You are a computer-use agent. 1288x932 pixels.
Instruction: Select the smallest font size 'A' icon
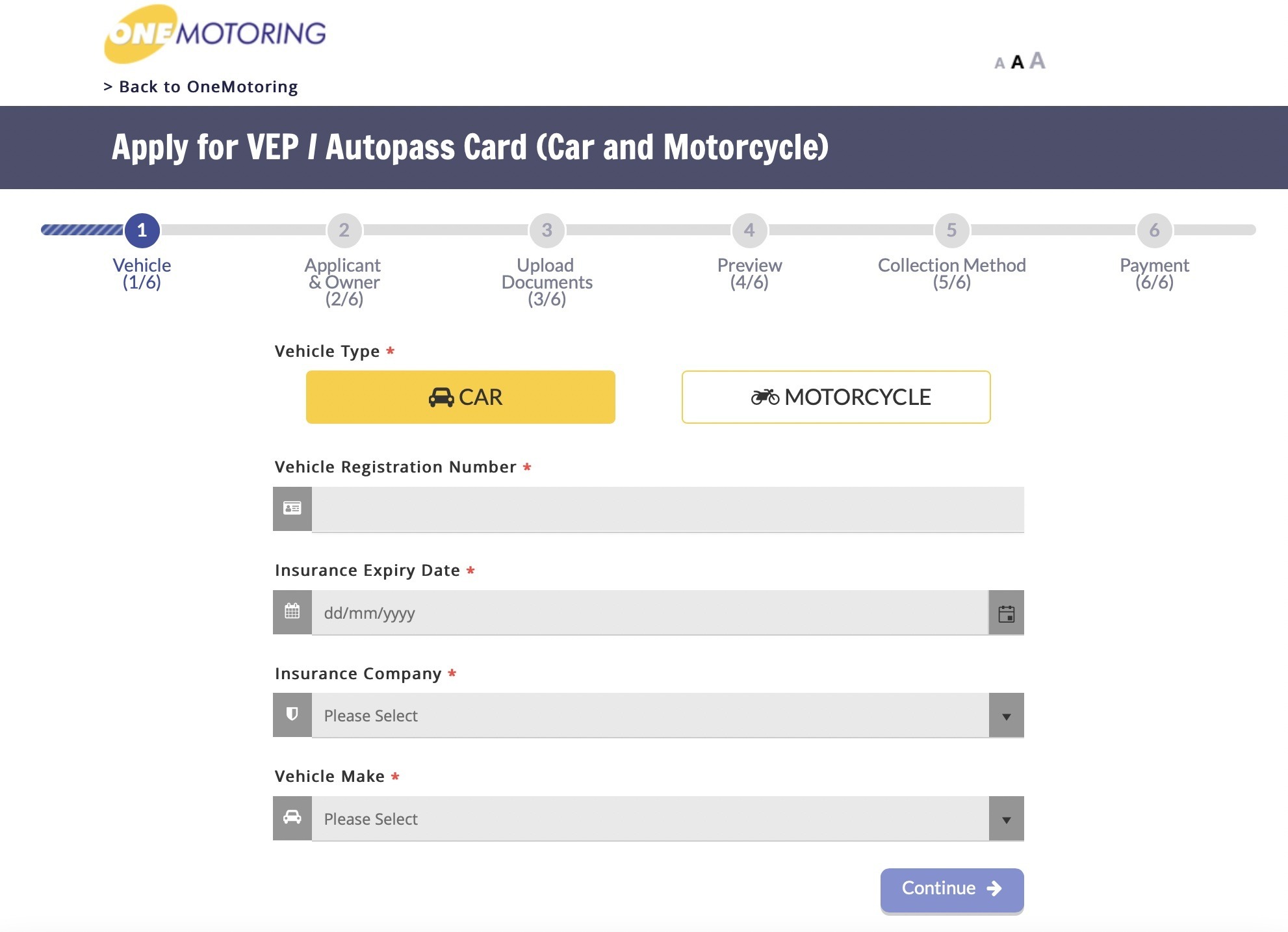[x=998, y=63]
